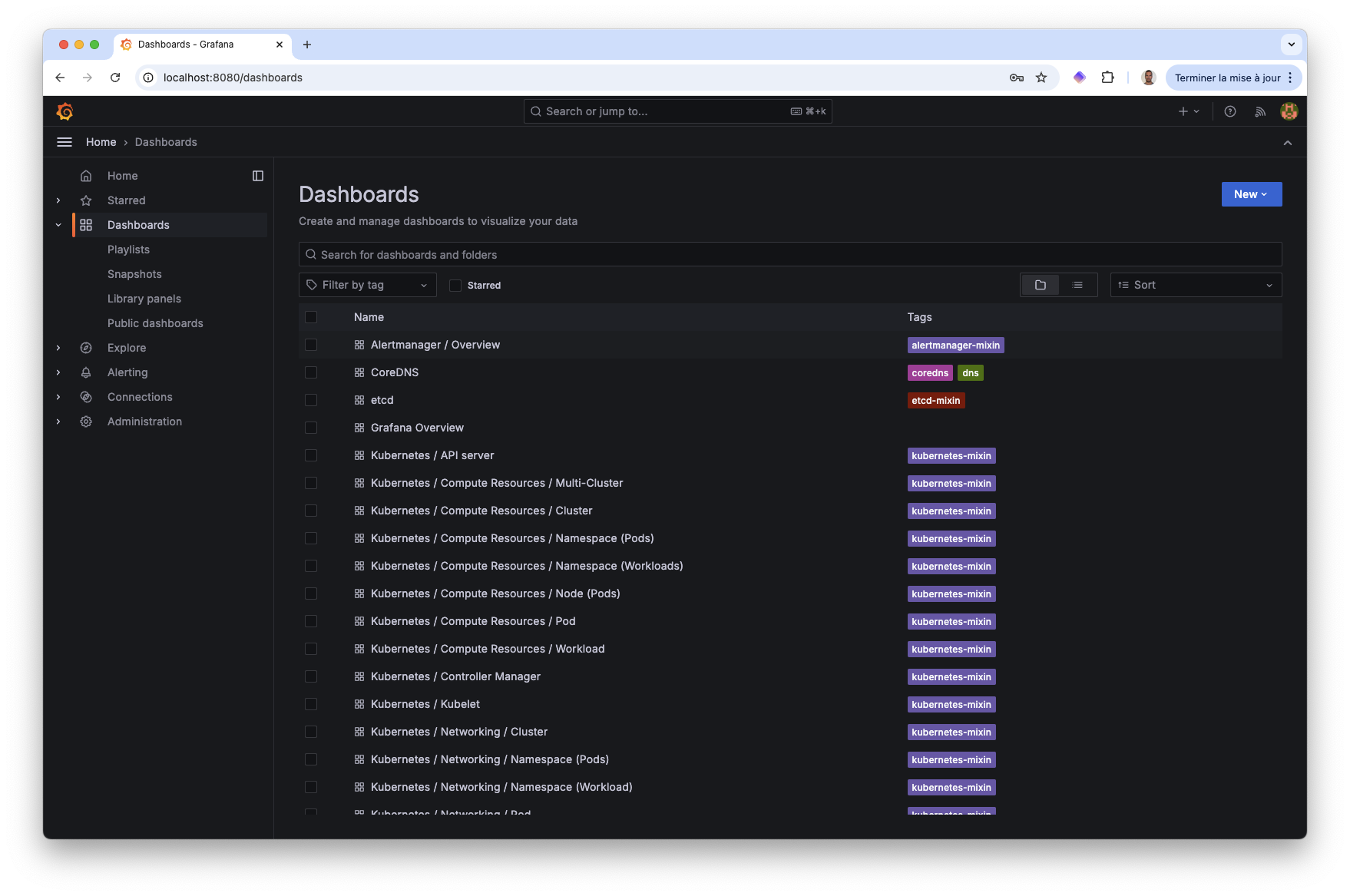
Task: Open the Sort dropdown
Action: pyautogui.click(x=1195, y=284)
